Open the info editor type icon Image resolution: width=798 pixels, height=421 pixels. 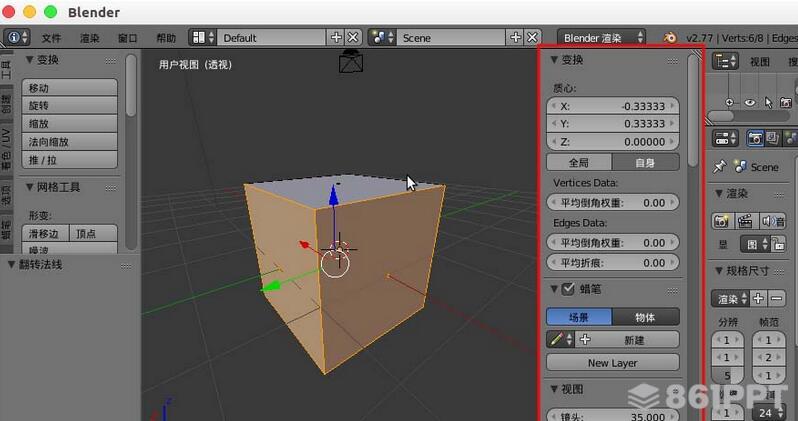coord(17,37)
